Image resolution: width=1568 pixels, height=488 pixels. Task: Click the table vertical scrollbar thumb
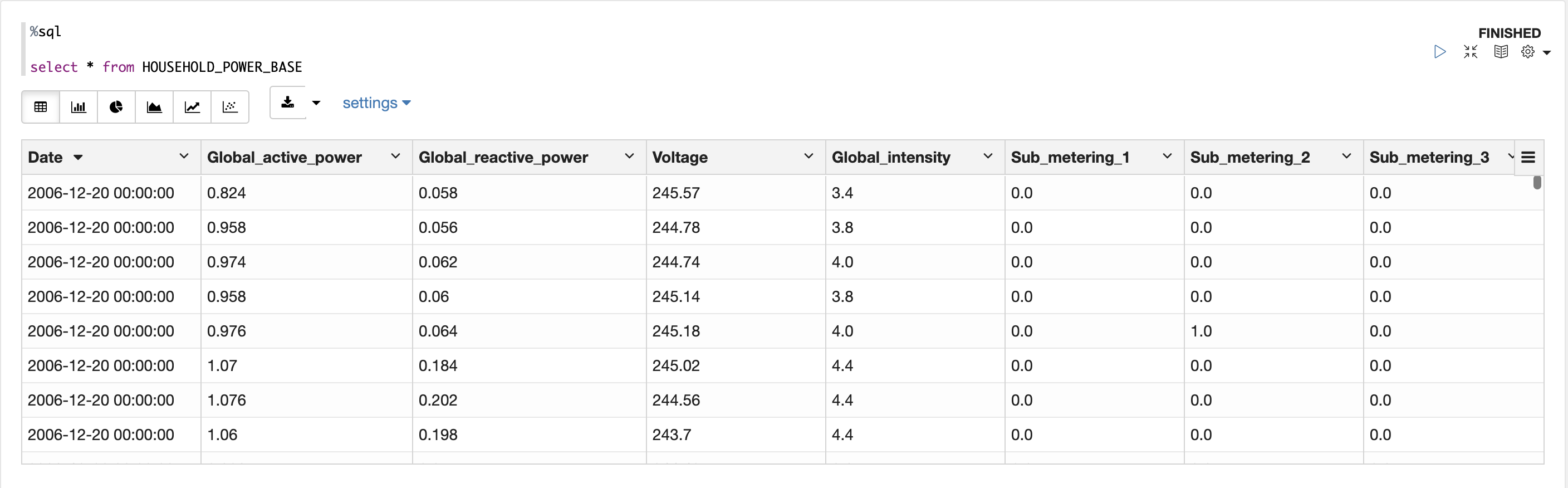(1537, 182)
